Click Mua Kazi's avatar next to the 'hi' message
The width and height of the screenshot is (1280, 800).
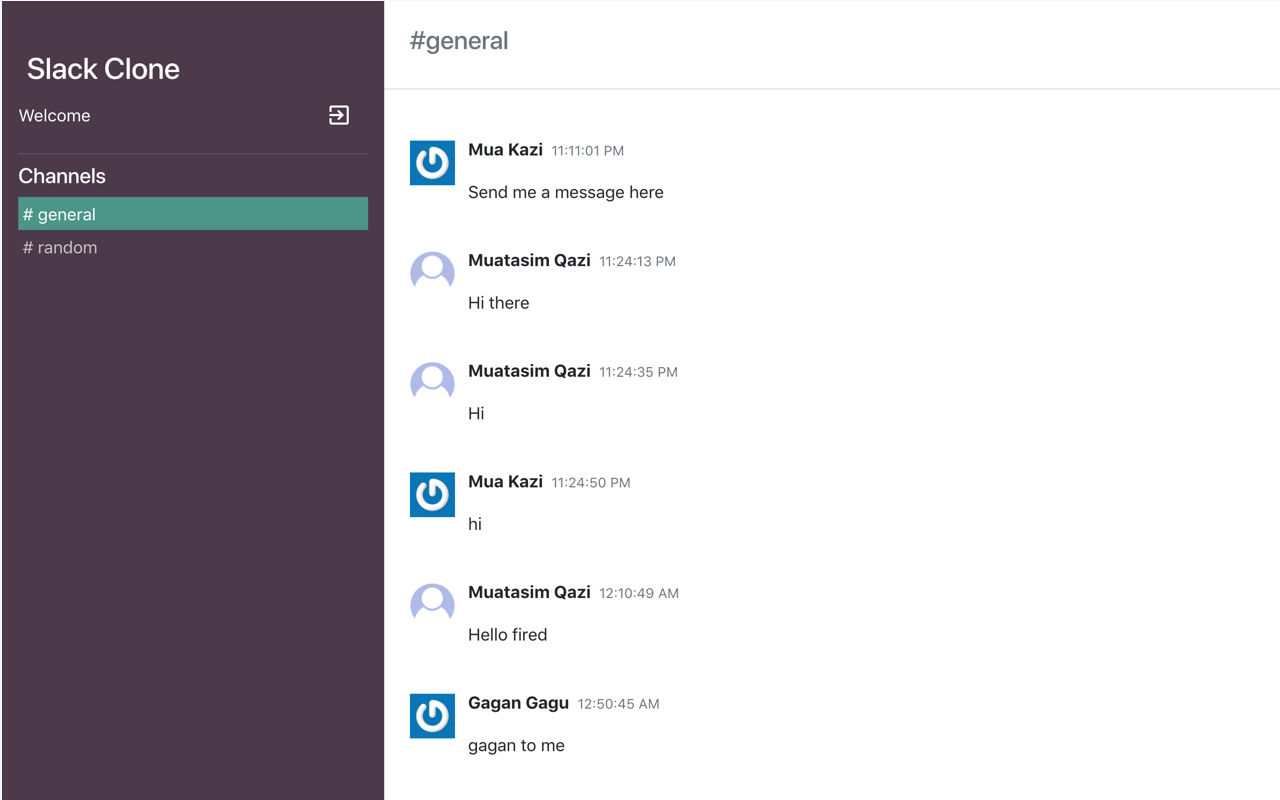432,494
